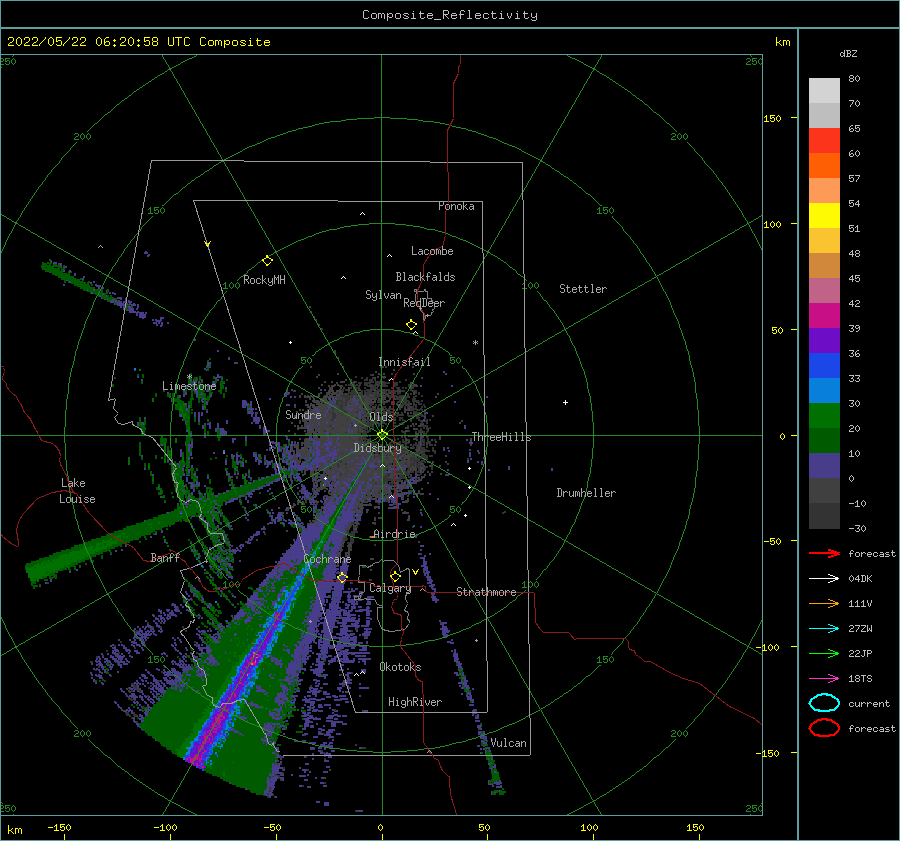Click the Innisfail city label
This screenshot has width=900, height=841.
click(x=404, y=362)
